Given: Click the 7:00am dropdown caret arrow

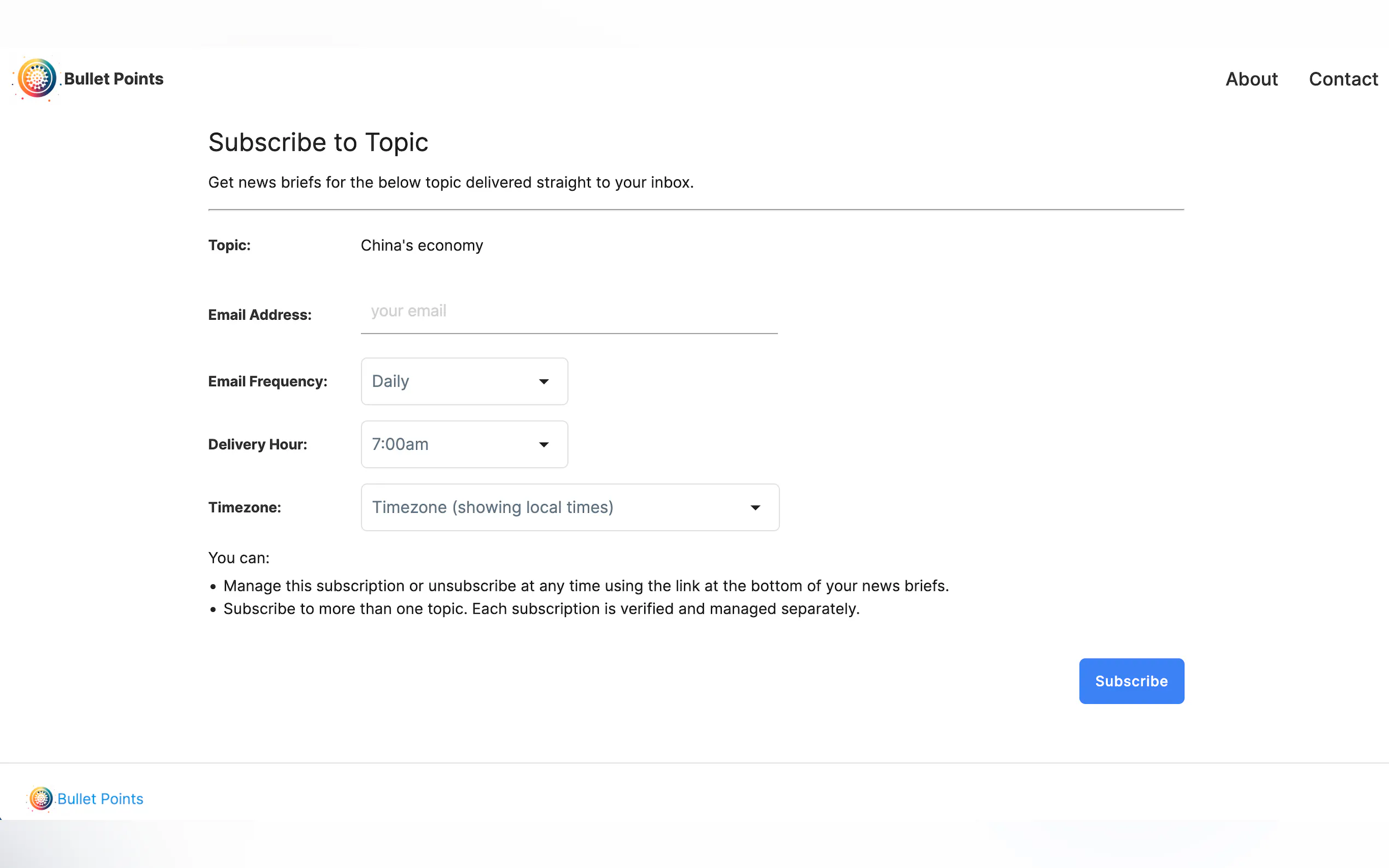Looking at the screenshot, I should pos(543,445).
